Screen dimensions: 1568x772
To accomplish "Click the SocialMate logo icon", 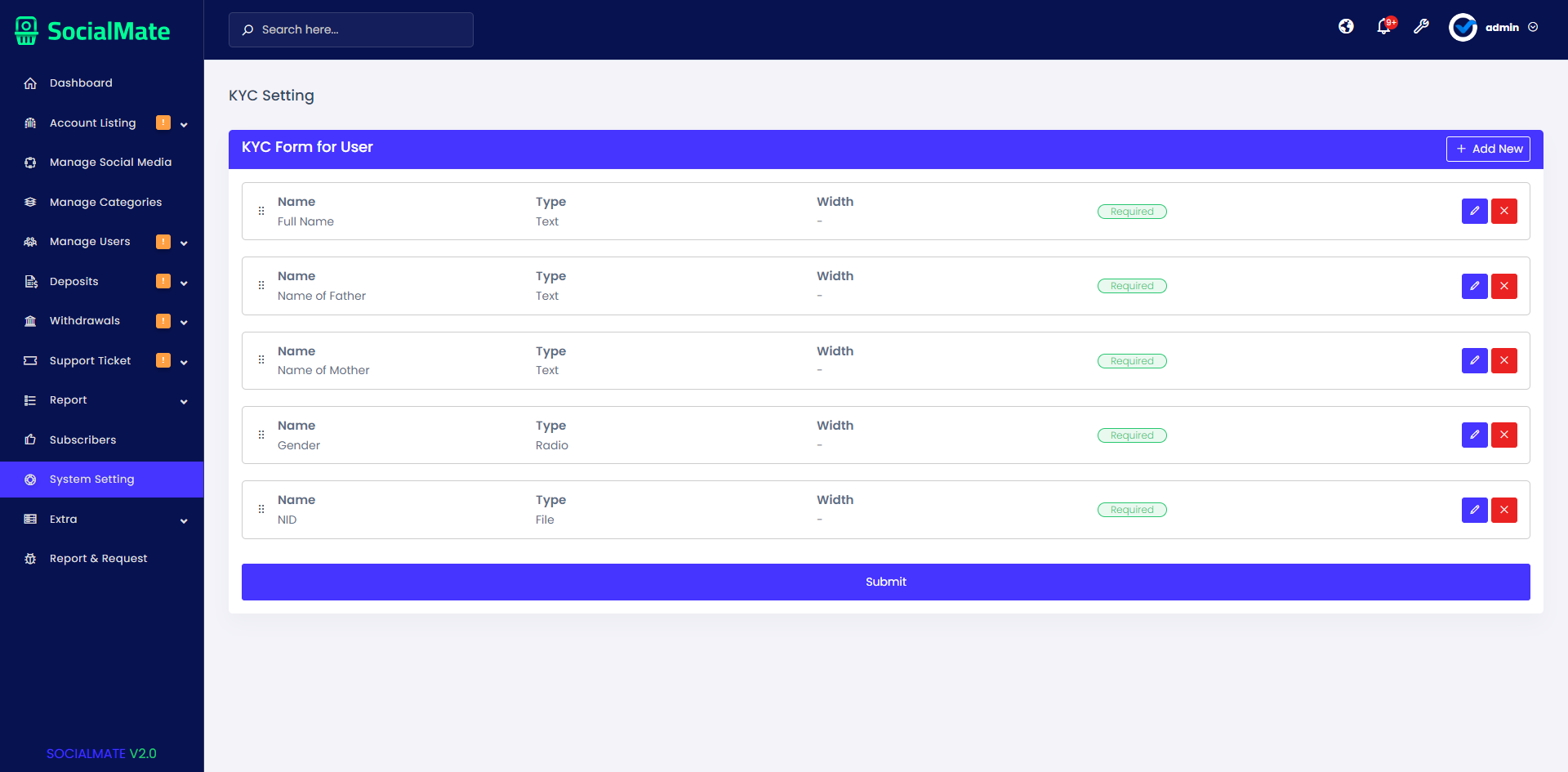I will pyautogui.click(x=25, y=29).
